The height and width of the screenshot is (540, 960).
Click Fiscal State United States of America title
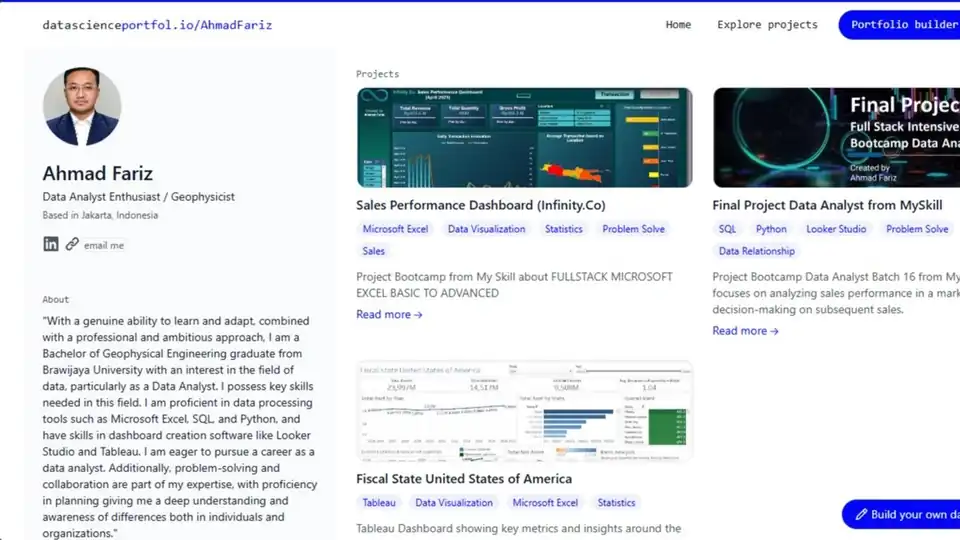[x=464, y=479]
